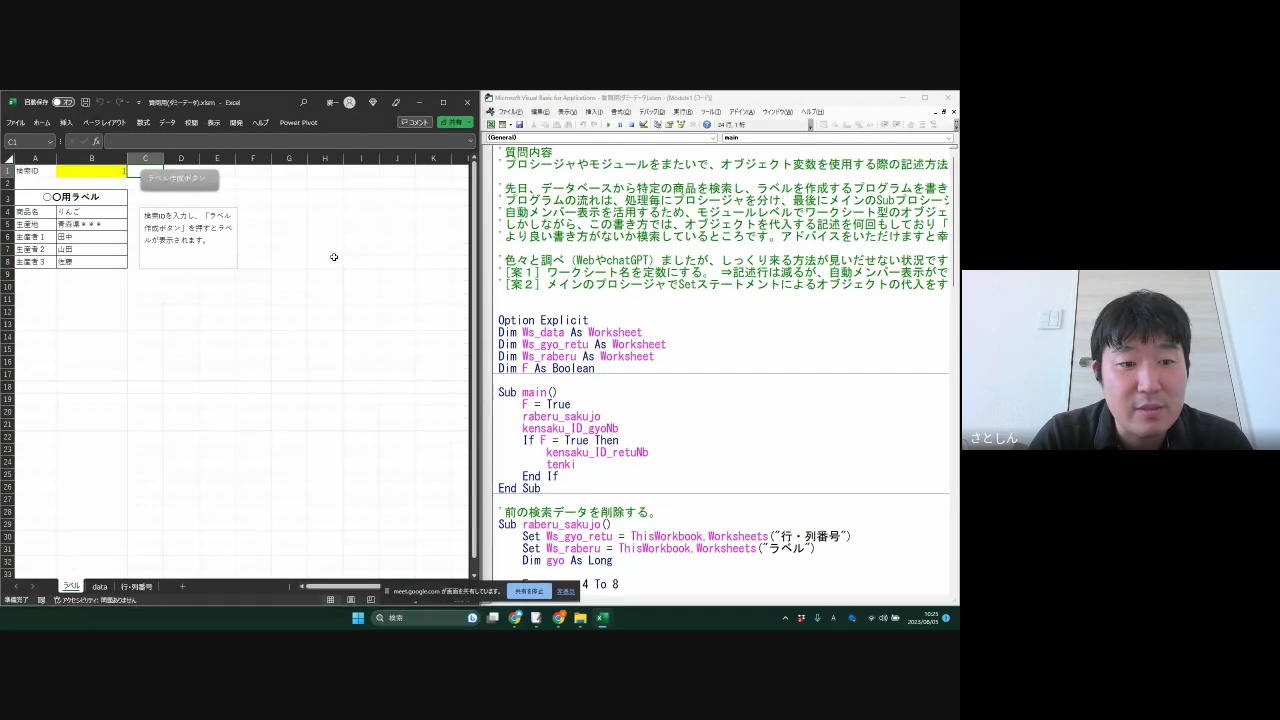Switch to Excel via the VBA toolbar icon

coord(490,125)
